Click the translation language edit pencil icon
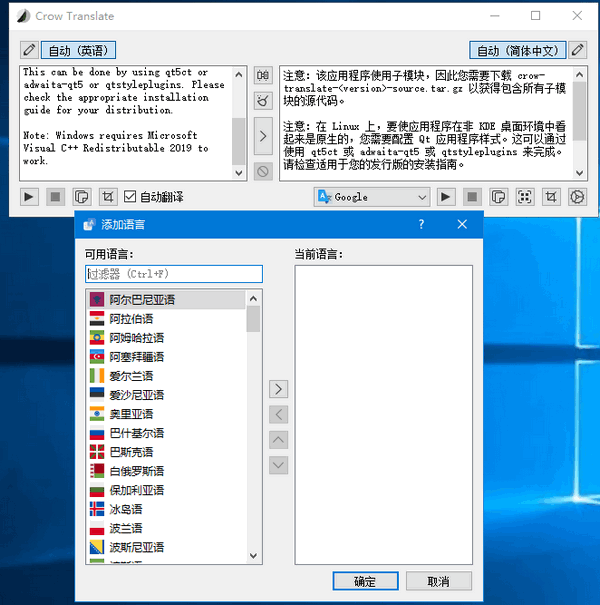The width and height of the screenshot is (600, 605). click(x=577, y=50)
